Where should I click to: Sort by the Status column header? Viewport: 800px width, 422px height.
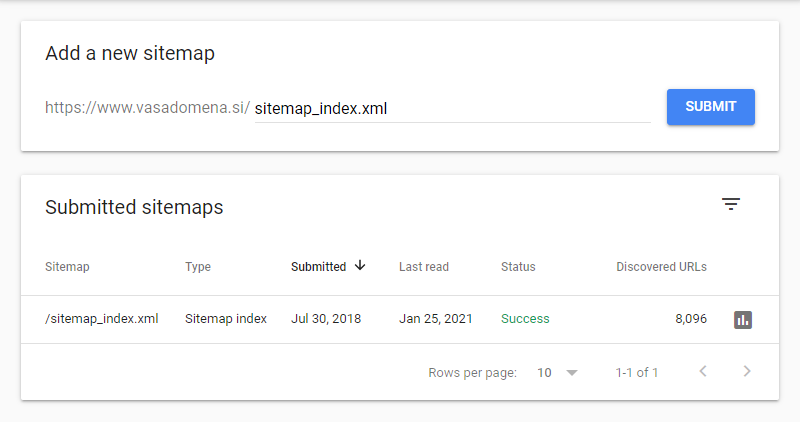[x=518, y=267]
